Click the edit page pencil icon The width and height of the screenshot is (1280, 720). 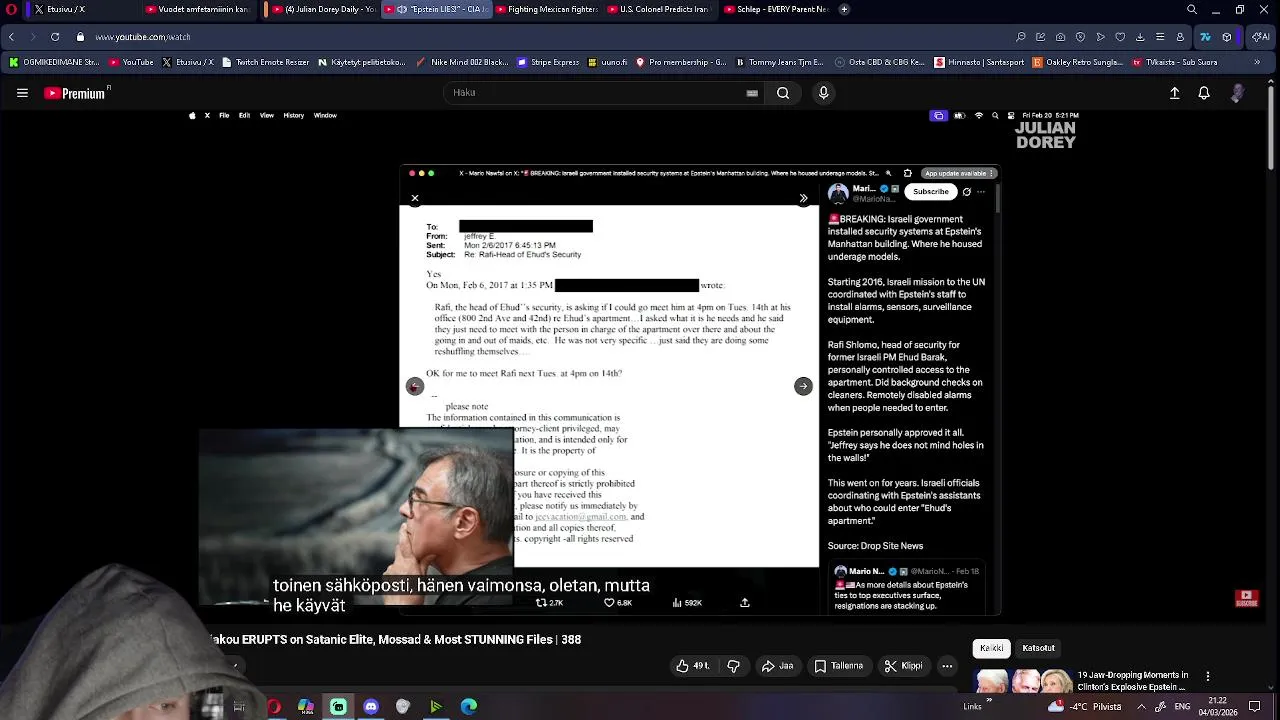pyautogui.click(x=1041, y=37)
